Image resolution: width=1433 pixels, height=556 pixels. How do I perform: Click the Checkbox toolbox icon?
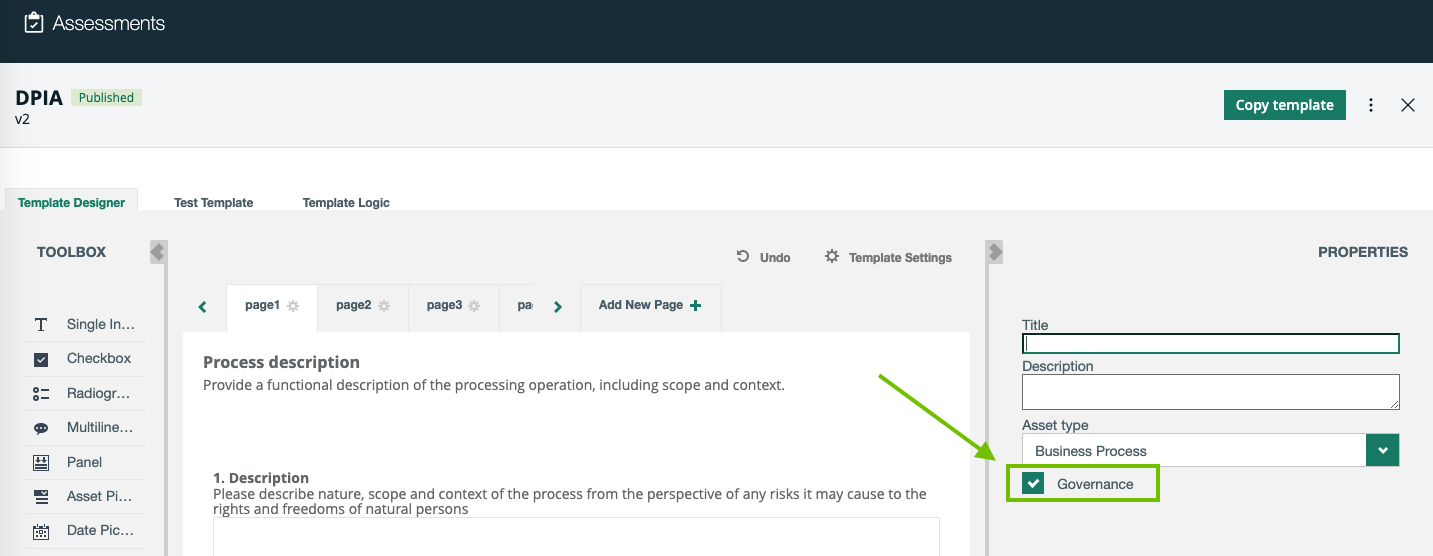[x=41, y=359]
